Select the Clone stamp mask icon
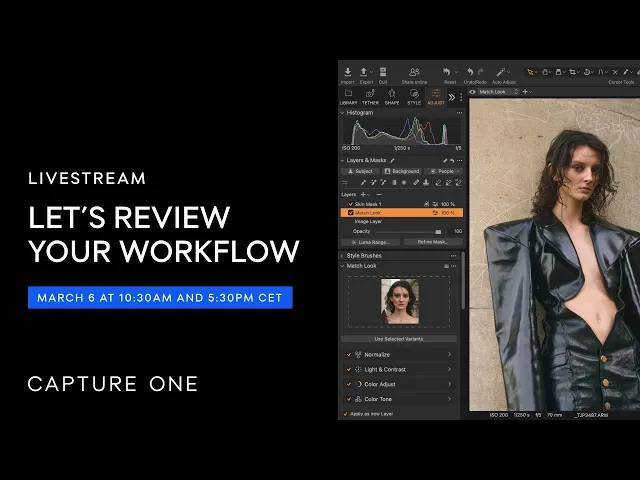 [x=426, y=183]
